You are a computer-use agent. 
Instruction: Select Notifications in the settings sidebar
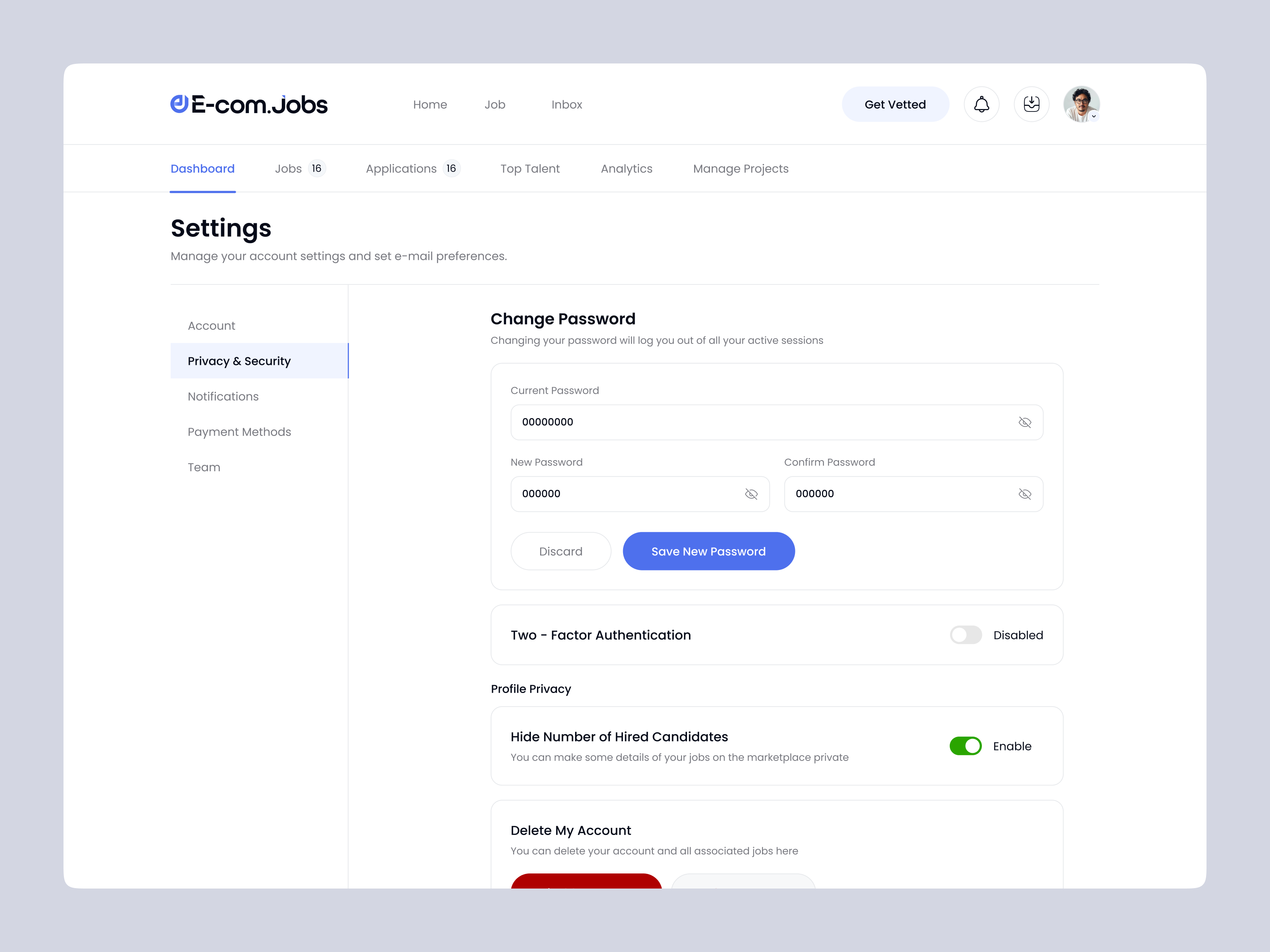coord(223,397)
